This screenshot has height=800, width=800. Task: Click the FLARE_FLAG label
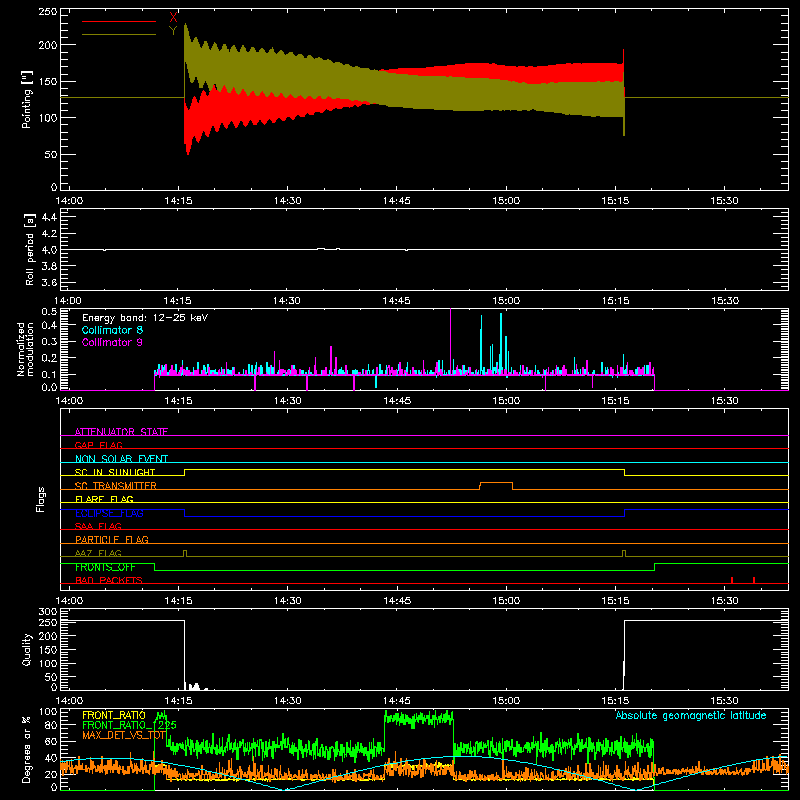click(x=104, y=499)
